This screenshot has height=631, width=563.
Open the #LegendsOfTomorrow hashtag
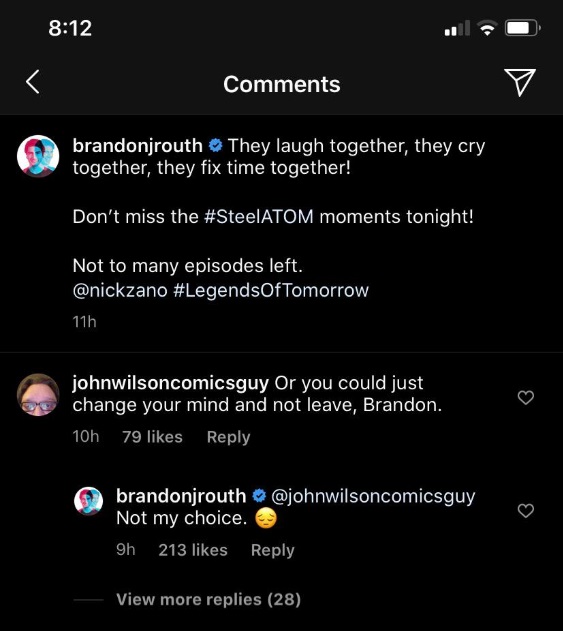coord(271,290)
